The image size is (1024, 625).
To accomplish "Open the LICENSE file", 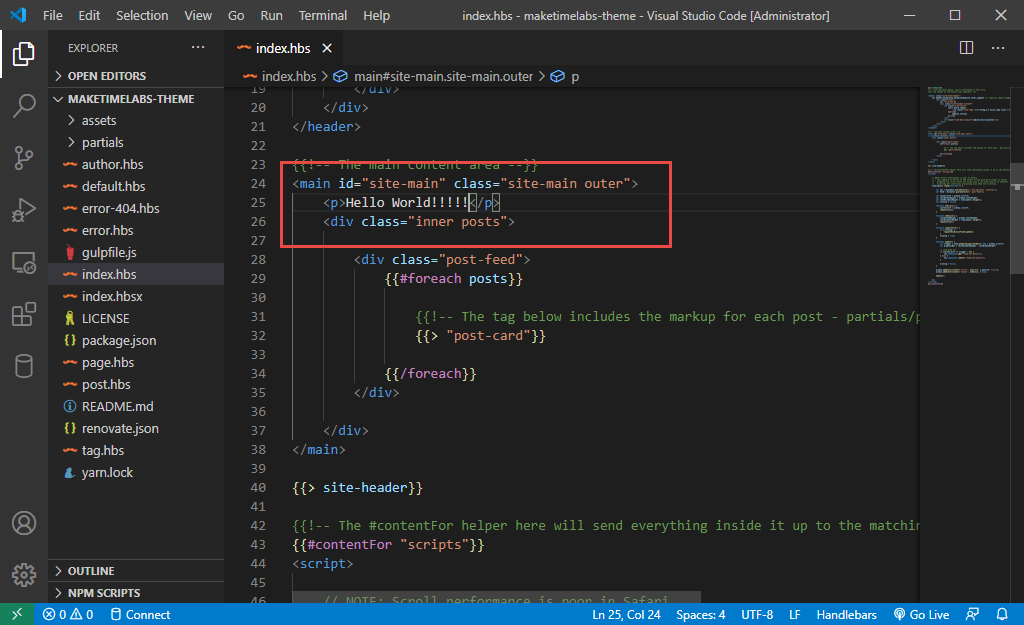I will pyautogui.click(x=136, y=319).
